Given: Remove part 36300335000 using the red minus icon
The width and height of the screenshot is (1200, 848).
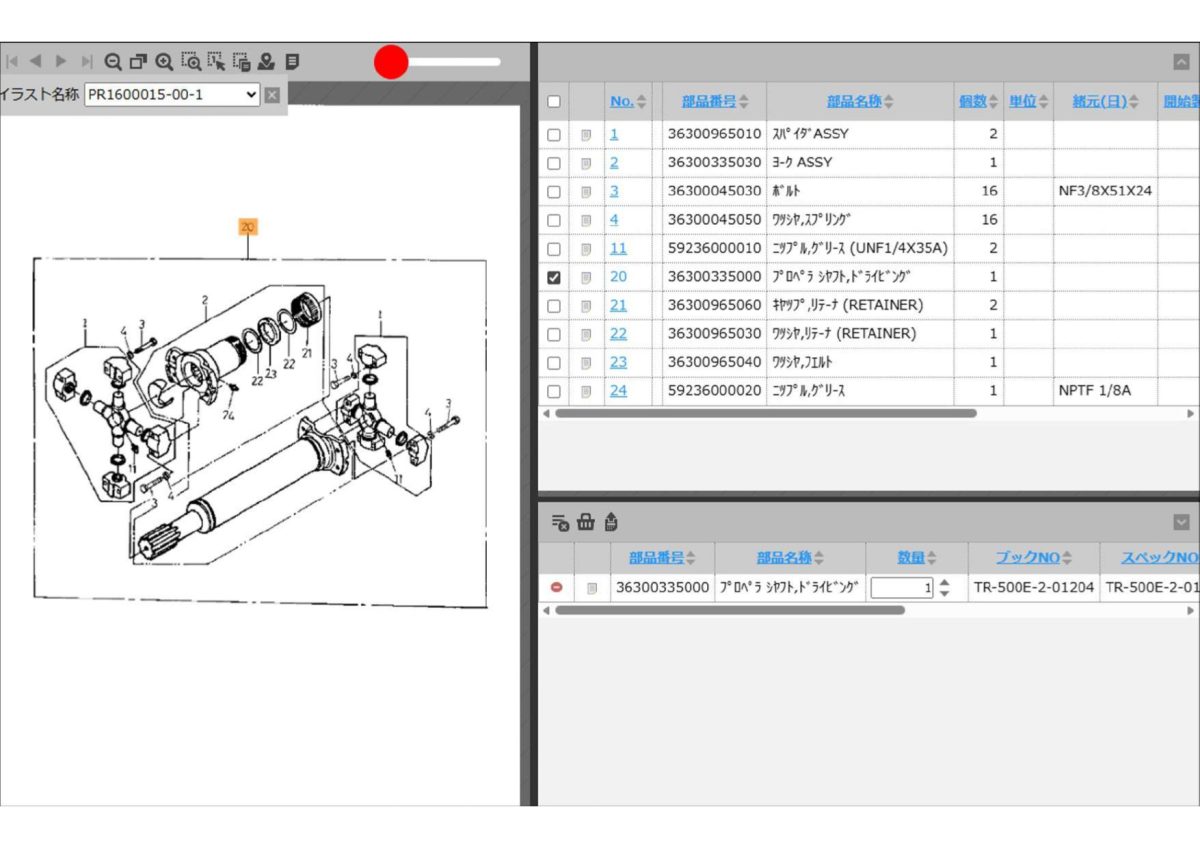Looking at the screenshot, I should pos(556,588).
